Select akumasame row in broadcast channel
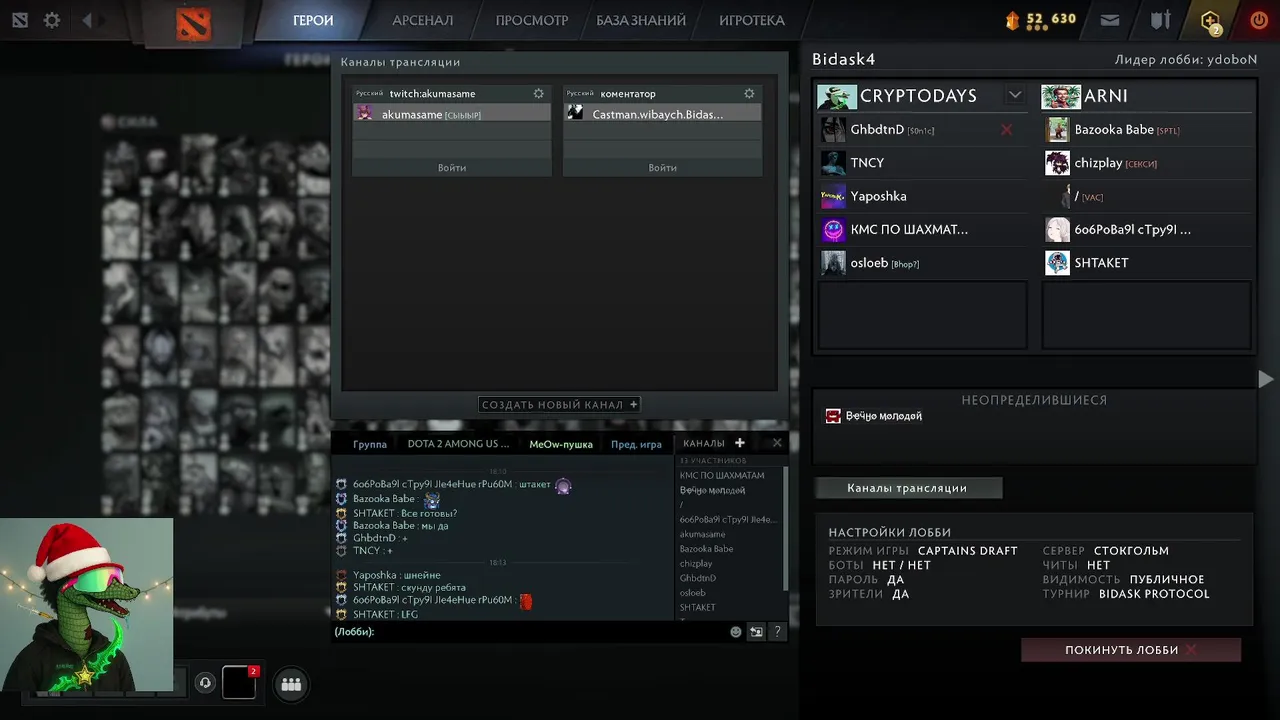This screenshot has width=1280, height=720. pyautogui.click(x=452, y=114)
